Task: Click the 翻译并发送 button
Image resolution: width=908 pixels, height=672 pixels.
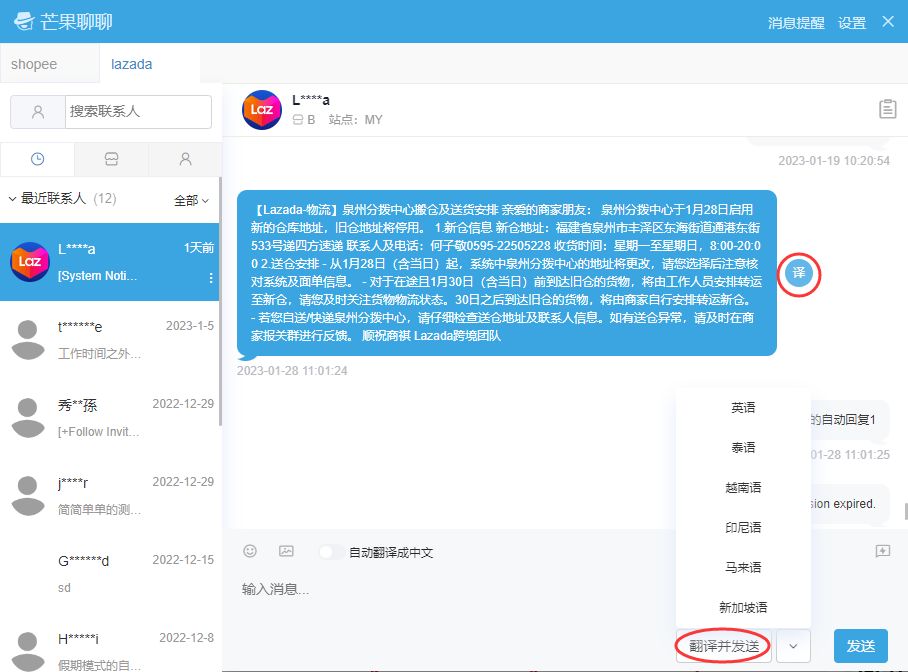Action: tap(722, 646)
